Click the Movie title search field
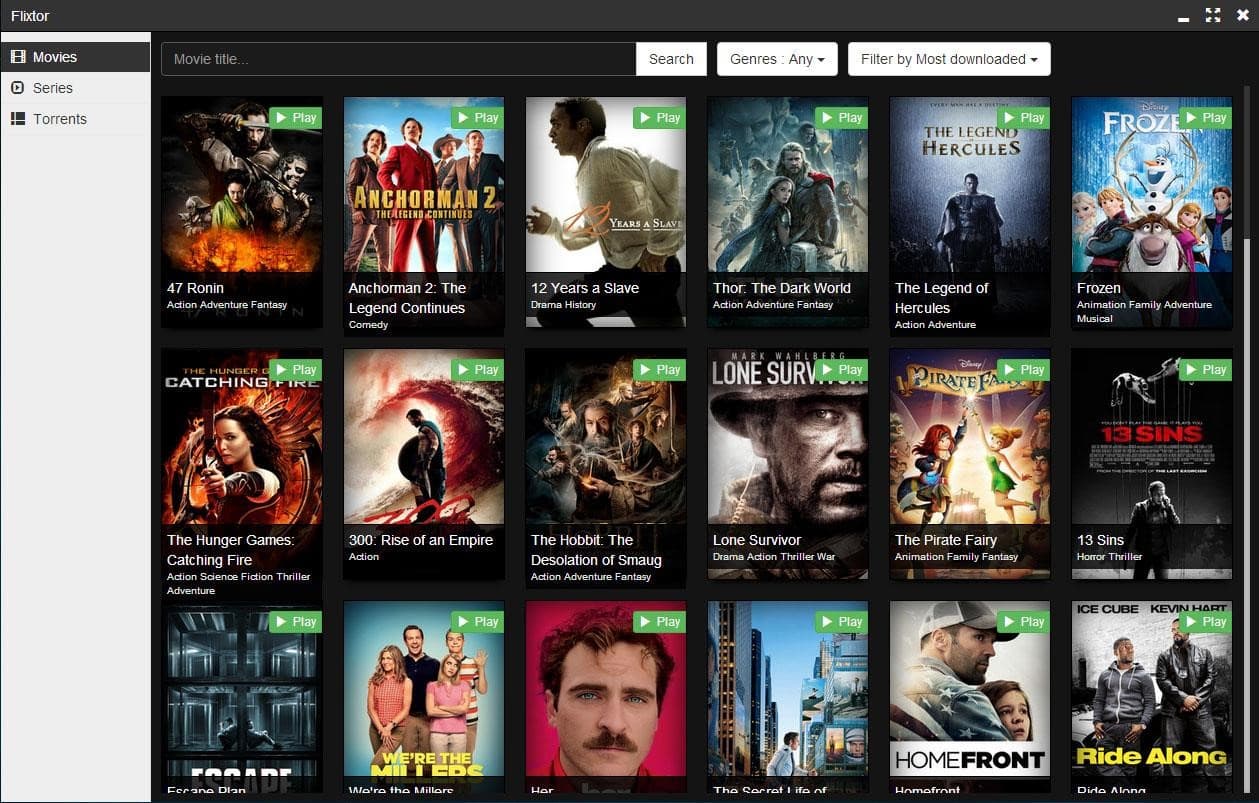Image resolution: width=1259 pixels, height=803 pixels. (399, 59)
